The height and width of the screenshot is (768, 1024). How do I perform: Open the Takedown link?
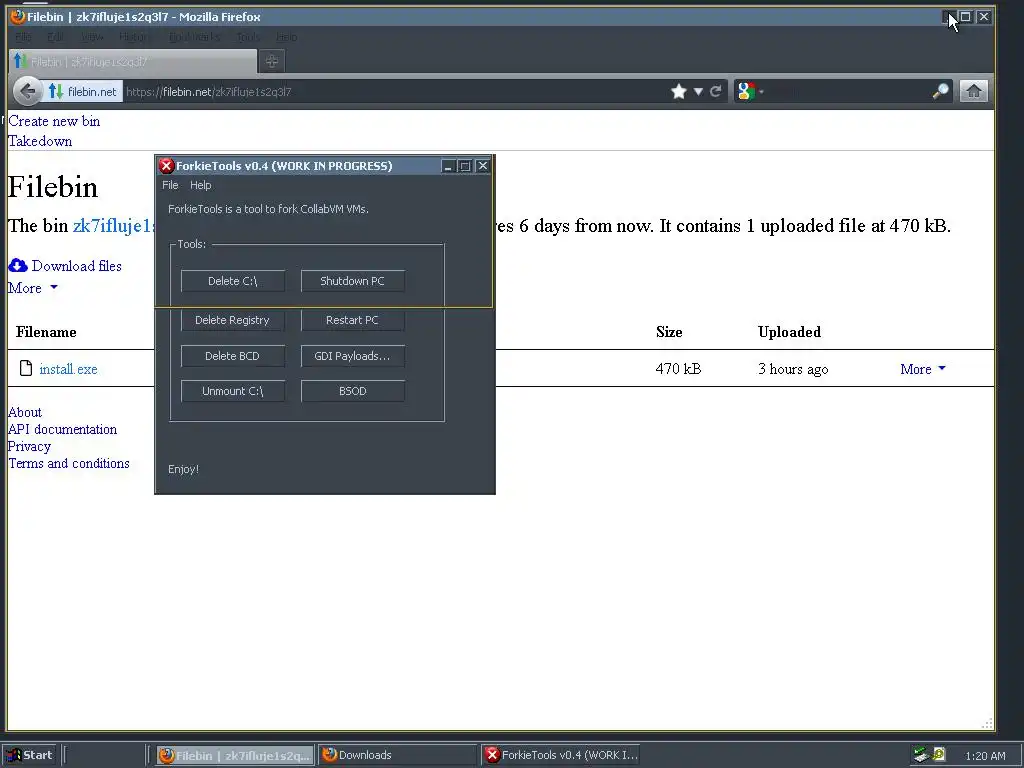(40, 141)
